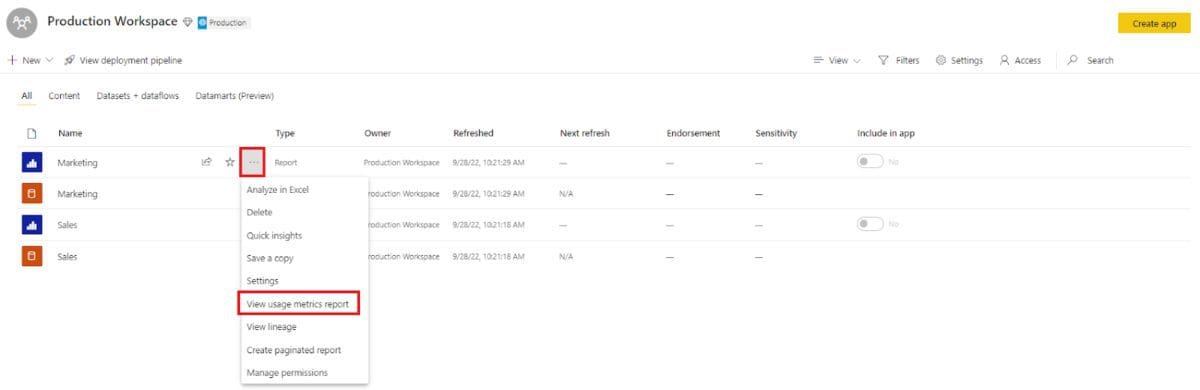Click the share icon on Marketing report row
The width and height of the screenshot is (1200, 390).
coord(206,161)
